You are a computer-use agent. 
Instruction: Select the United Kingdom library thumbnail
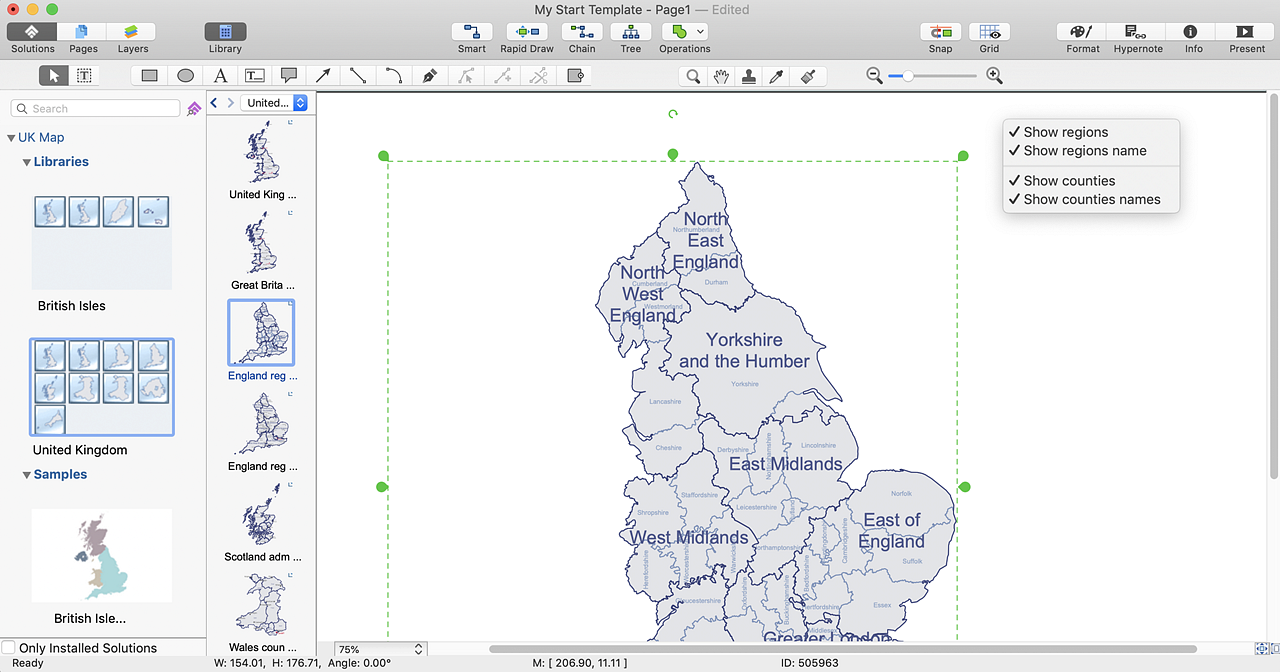click(x=102, y=387)
